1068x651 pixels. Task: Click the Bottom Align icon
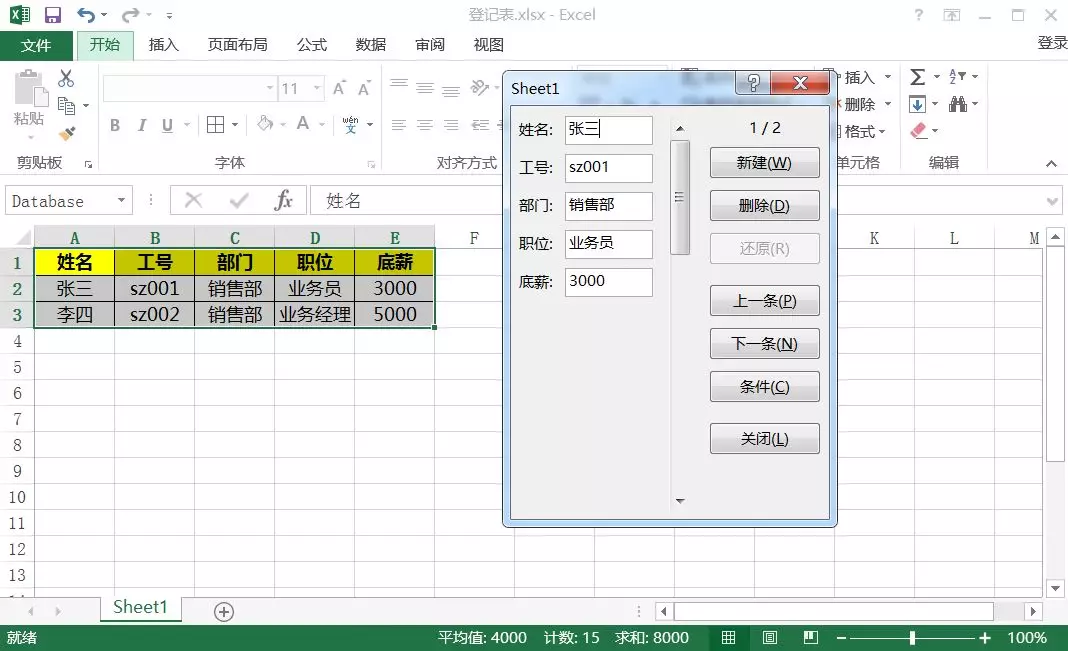pos(451,91)
